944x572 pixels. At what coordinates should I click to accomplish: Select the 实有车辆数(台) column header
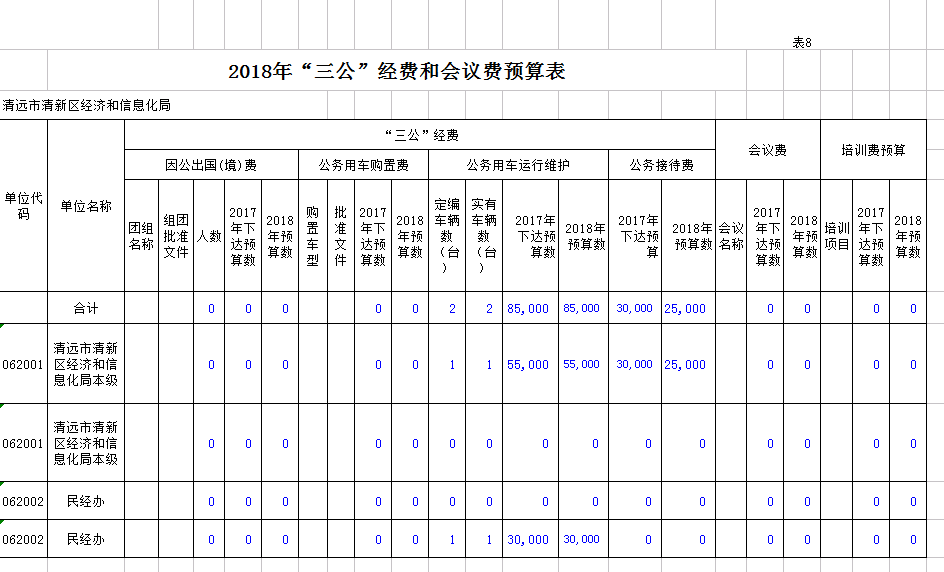click(484, 236)
